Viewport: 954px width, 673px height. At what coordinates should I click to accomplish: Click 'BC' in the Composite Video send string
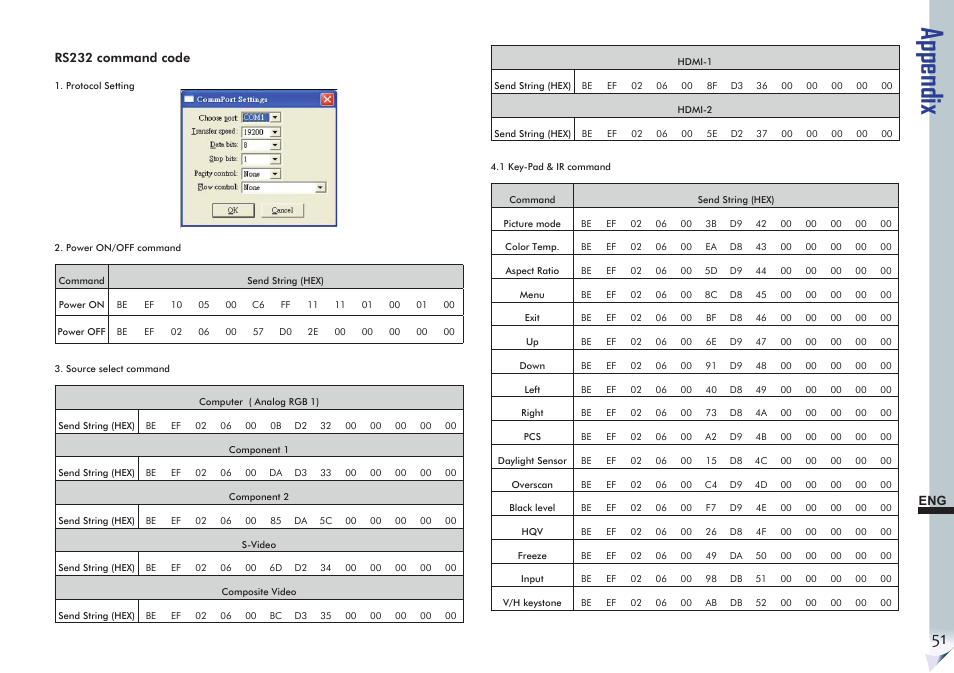pyautogui.click(x=276, y=616)
